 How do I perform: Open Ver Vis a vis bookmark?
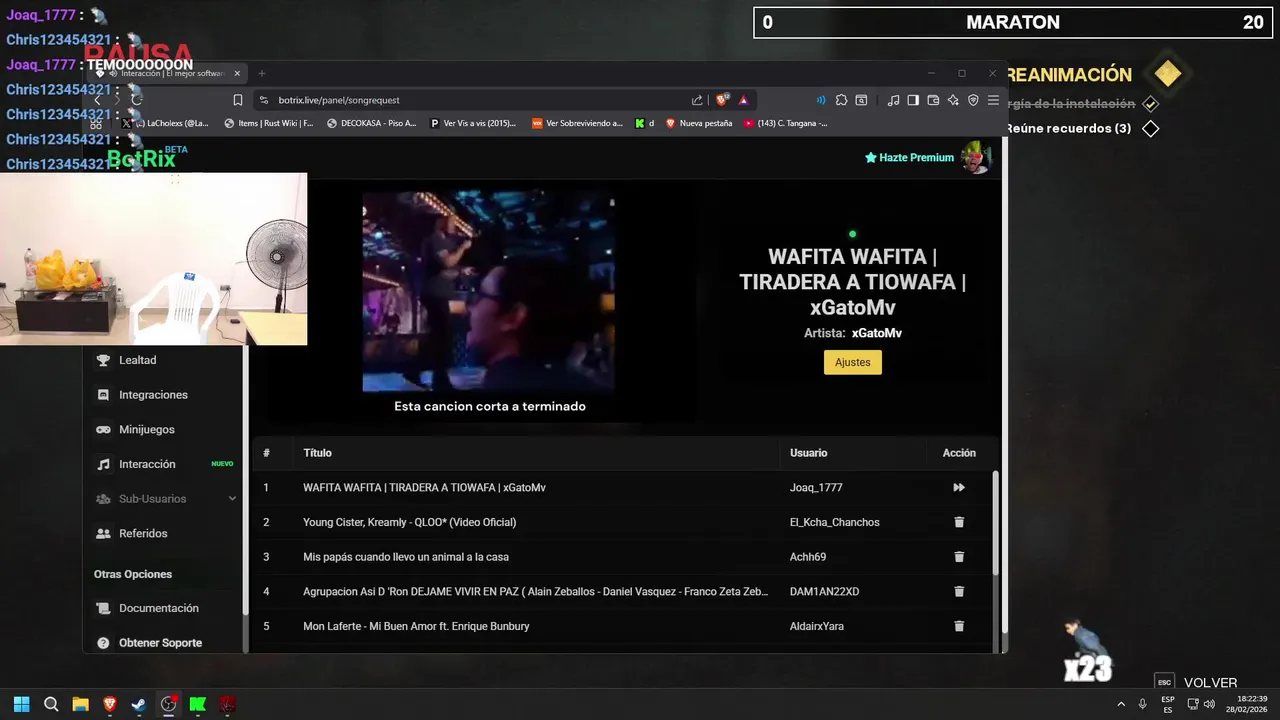pos(474,123)
